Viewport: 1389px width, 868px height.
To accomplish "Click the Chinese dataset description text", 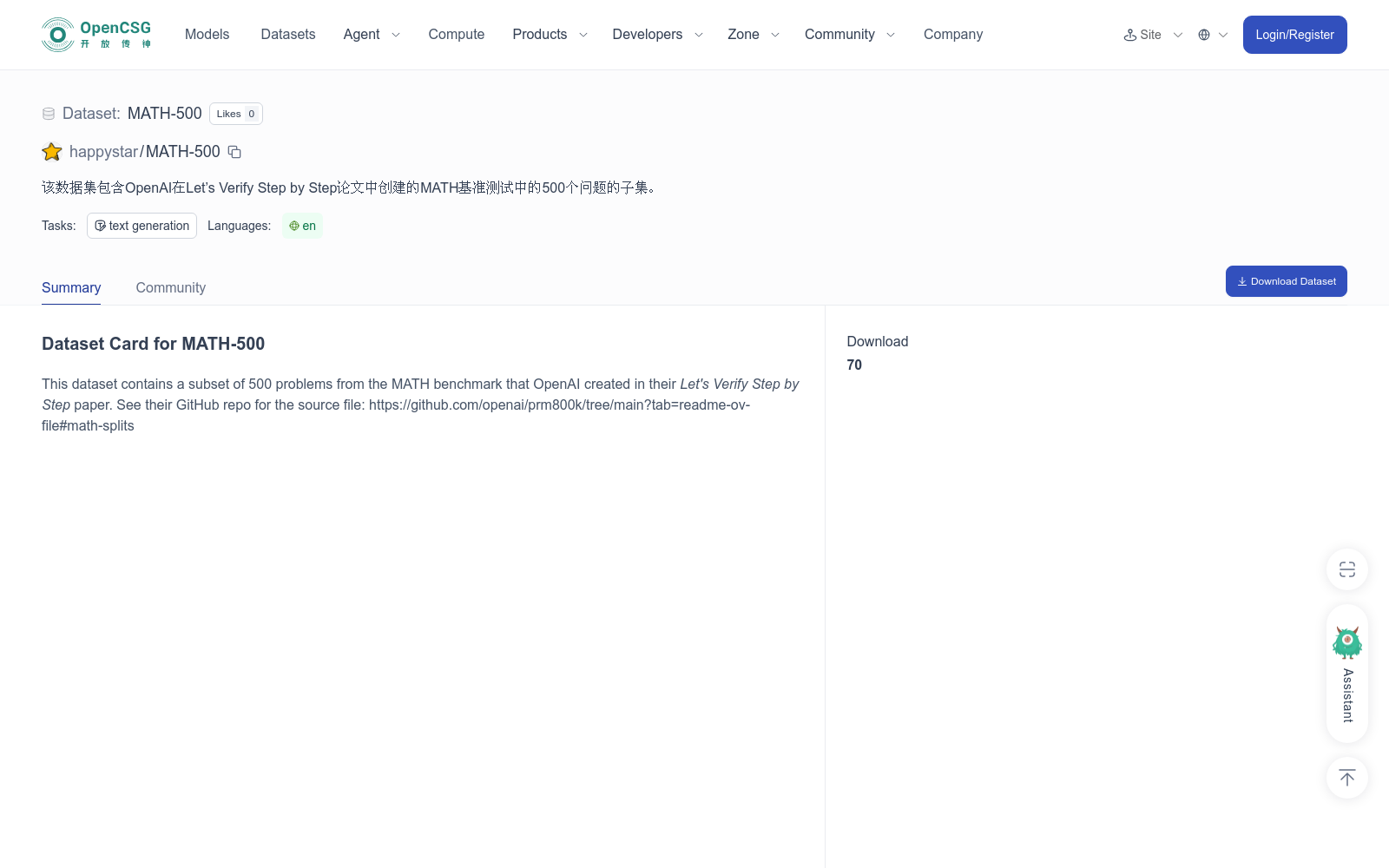I will point(351,187).
